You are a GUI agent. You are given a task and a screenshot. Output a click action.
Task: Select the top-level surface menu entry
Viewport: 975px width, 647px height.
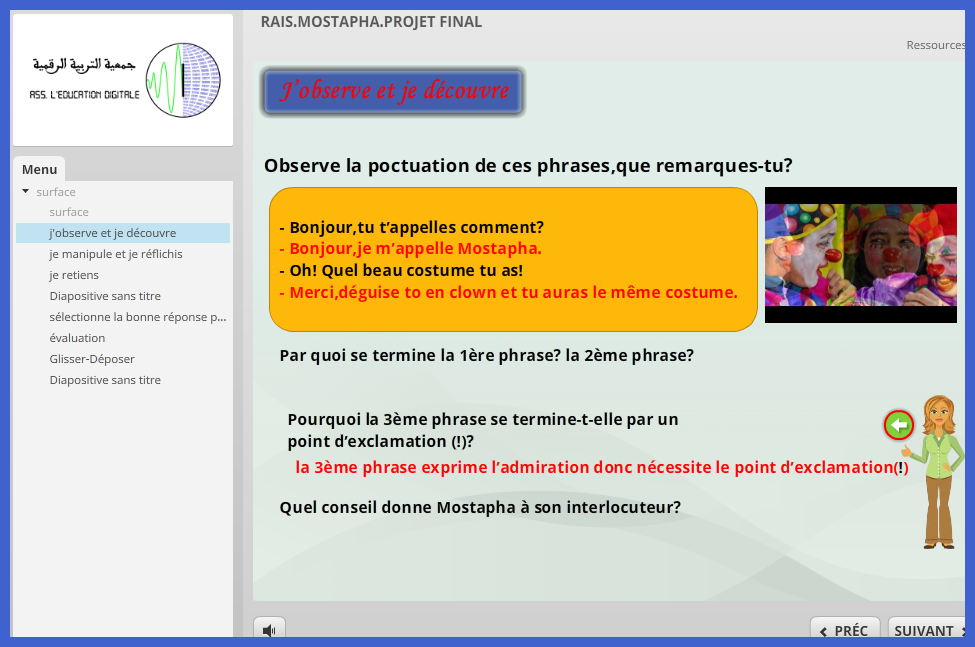[x=56, y=192]
